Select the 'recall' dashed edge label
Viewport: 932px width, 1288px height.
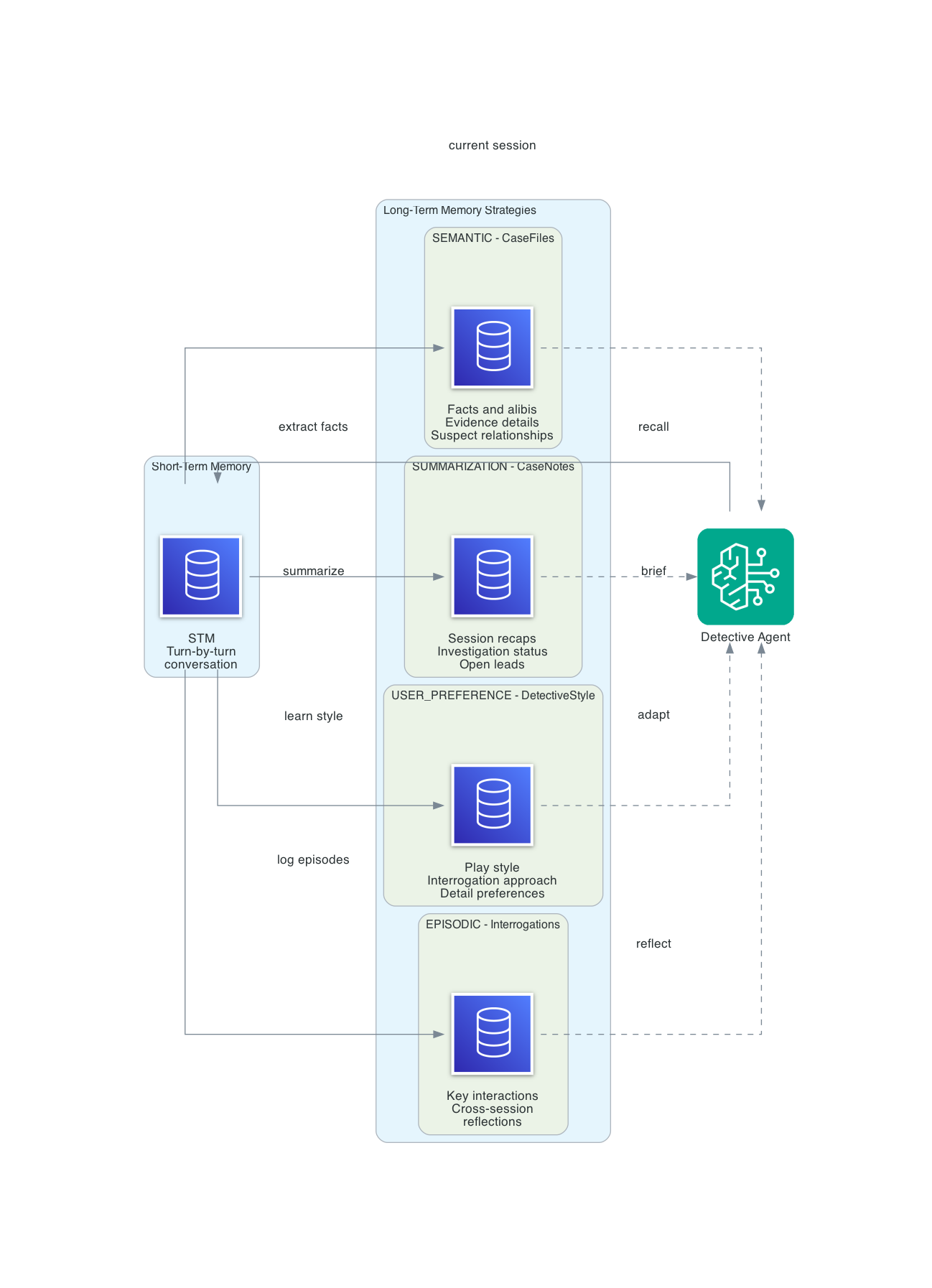click(x=653, y=426)
